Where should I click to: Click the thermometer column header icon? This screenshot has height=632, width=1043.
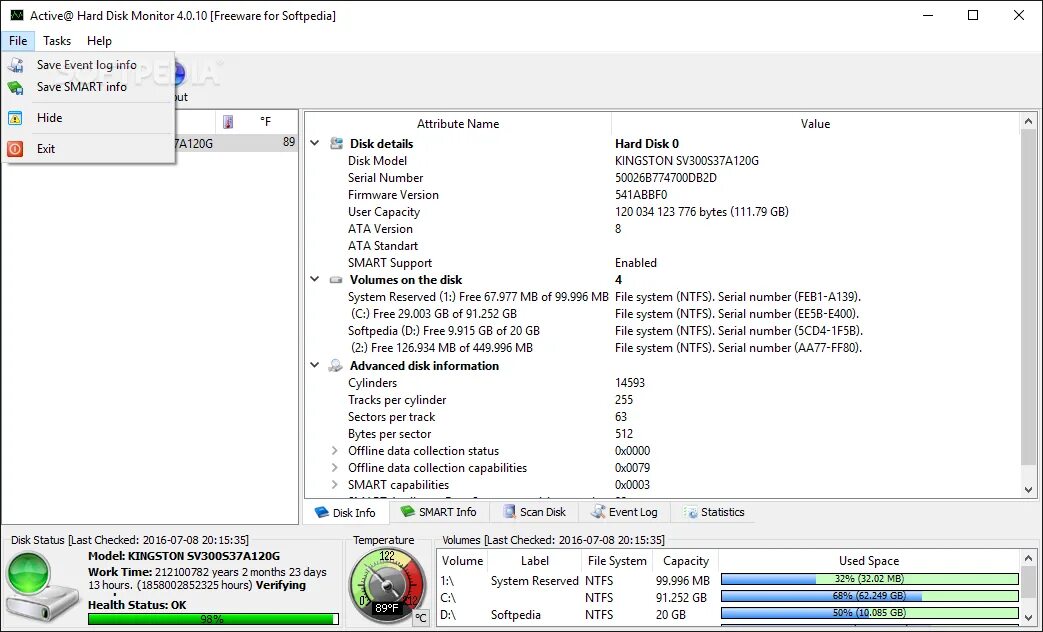click(x=228, y=122)
